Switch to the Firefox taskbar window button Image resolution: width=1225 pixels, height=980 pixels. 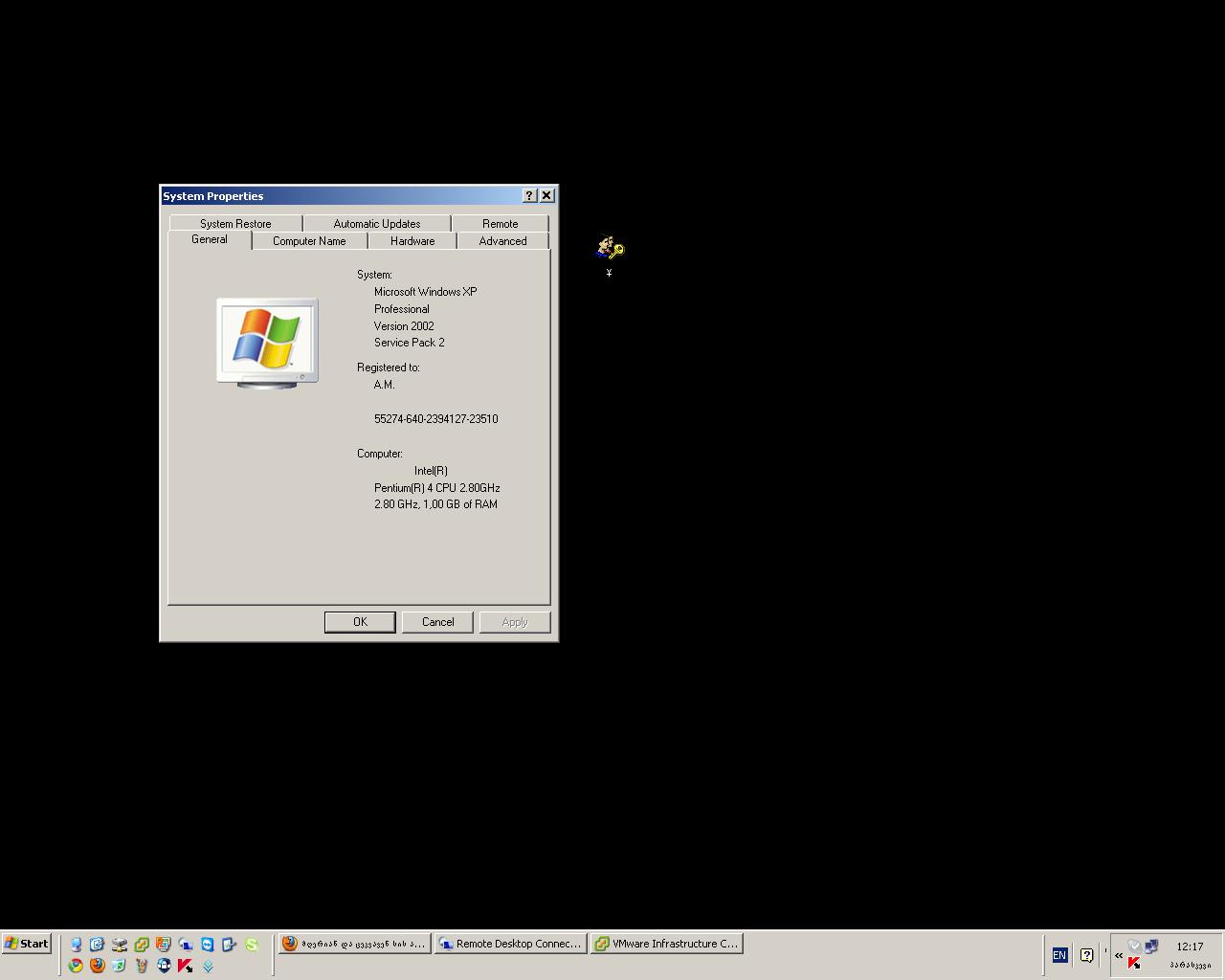(355, 944)
